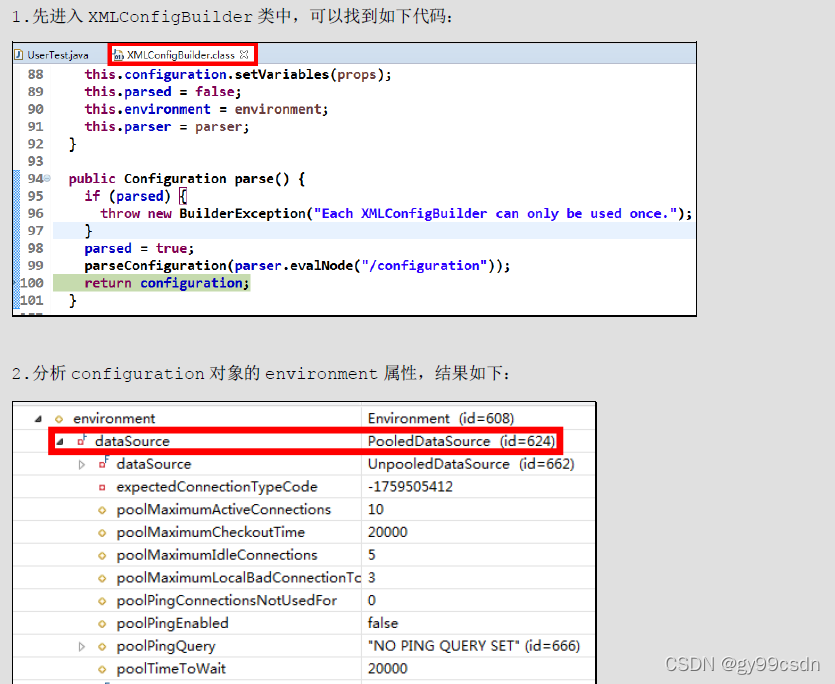The height and width of the screenshot is (684, 835).
Task: Click the poolMaximumActiveConnections field icon
Action: (102, 510)
